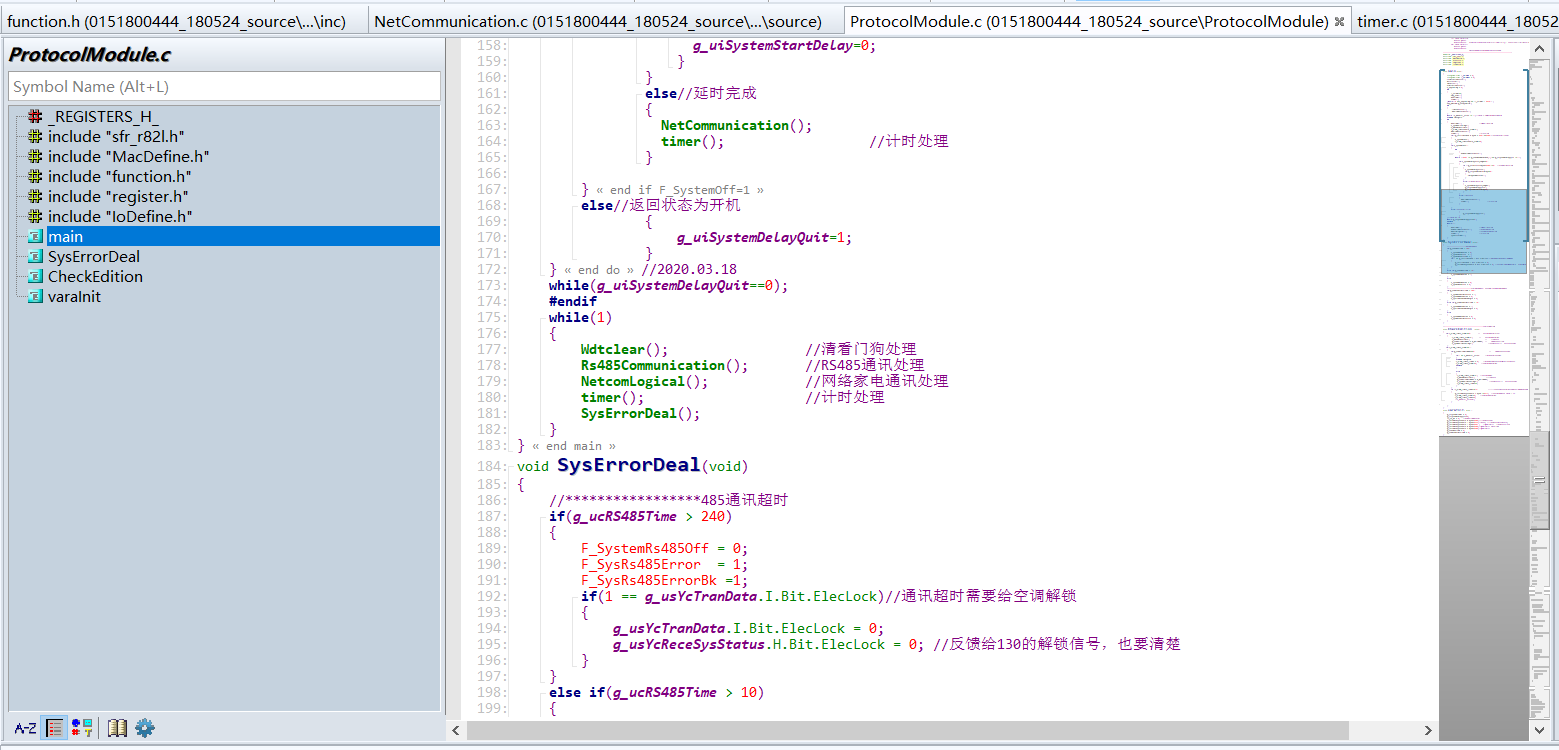The image size is (1559, 750).
Task: Click the Symbol Name search field
Action: pos(224,87)
